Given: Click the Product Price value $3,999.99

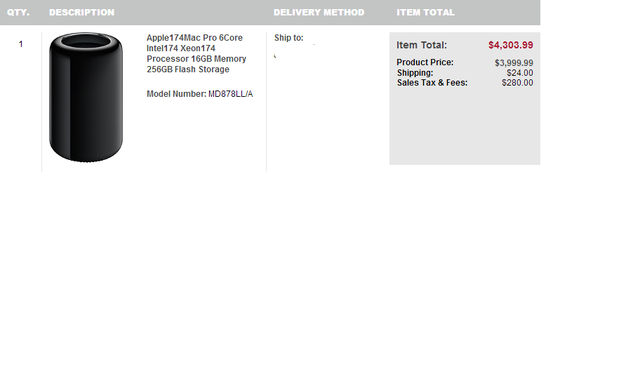Looking at the screenshot, I should coord(514,63).
